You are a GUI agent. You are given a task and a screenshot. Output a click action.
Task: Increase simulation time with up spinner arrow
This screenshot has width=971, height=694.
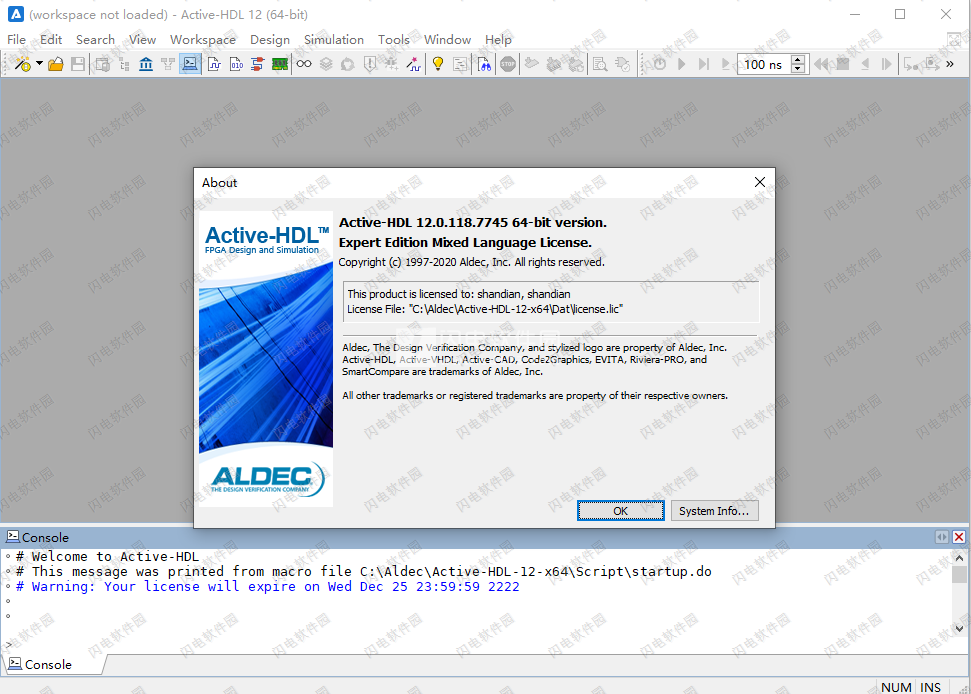pyautogui.click(x=798, y=59)
